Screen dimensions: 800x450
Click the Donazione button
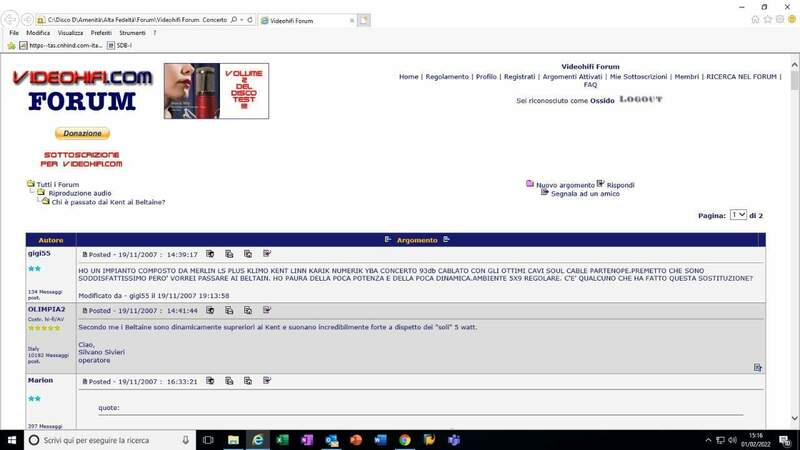click(82, 133)
